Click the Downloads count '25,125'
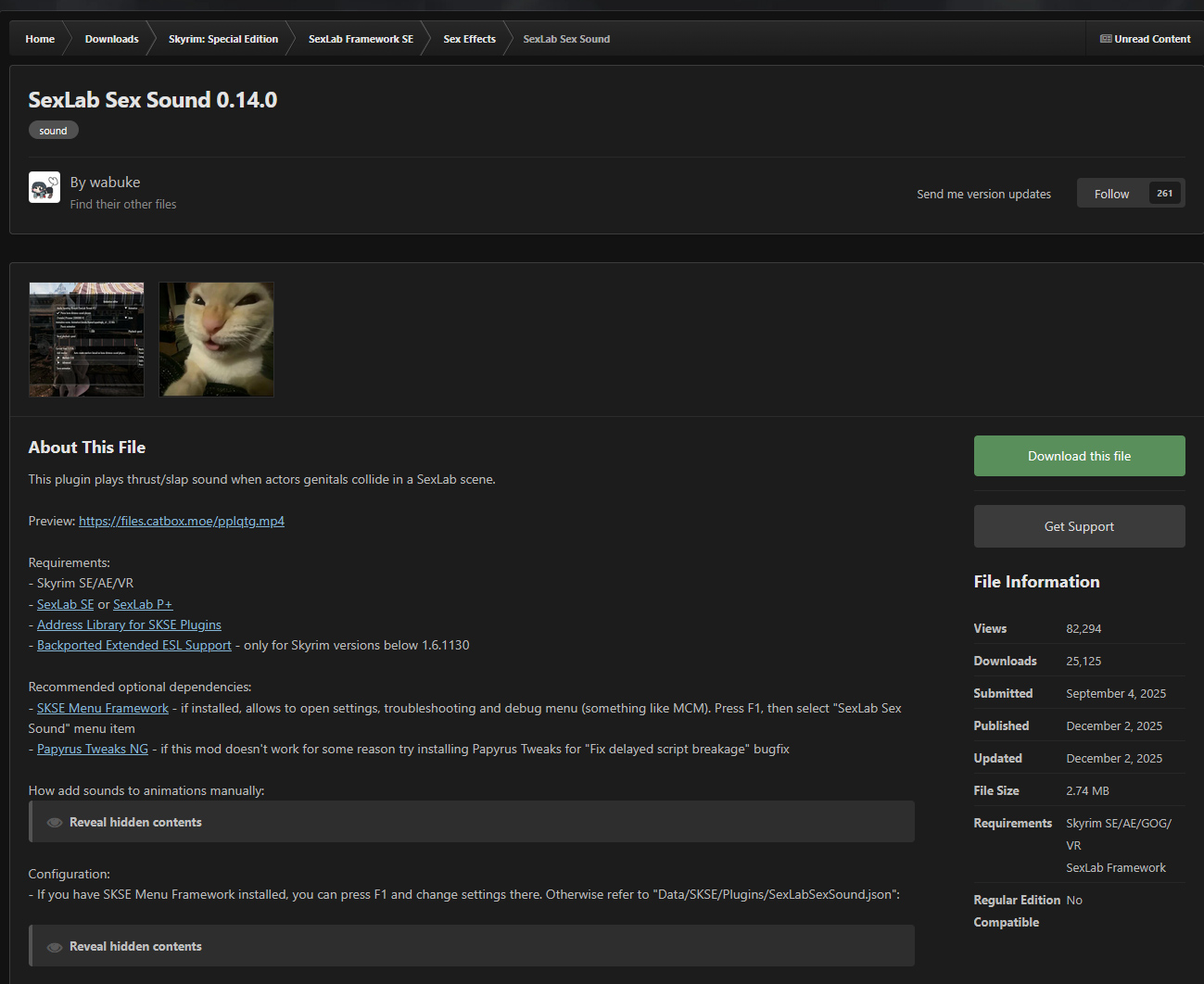The height and width of the screenshot is (984, 1204). click(x=1084, y=661)
